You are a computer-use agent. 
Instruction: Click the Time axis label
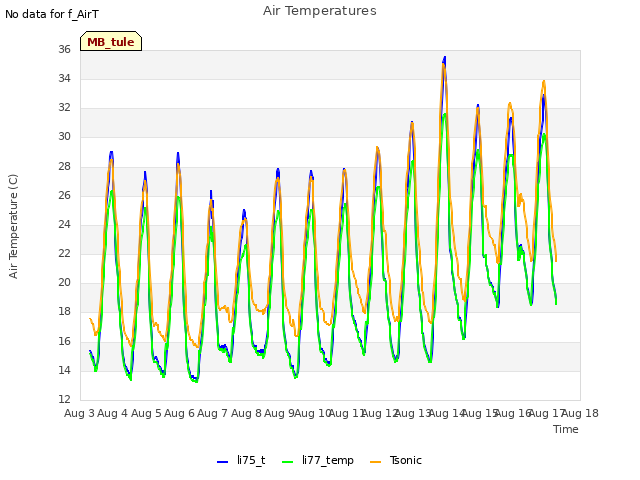coord(566,429)
